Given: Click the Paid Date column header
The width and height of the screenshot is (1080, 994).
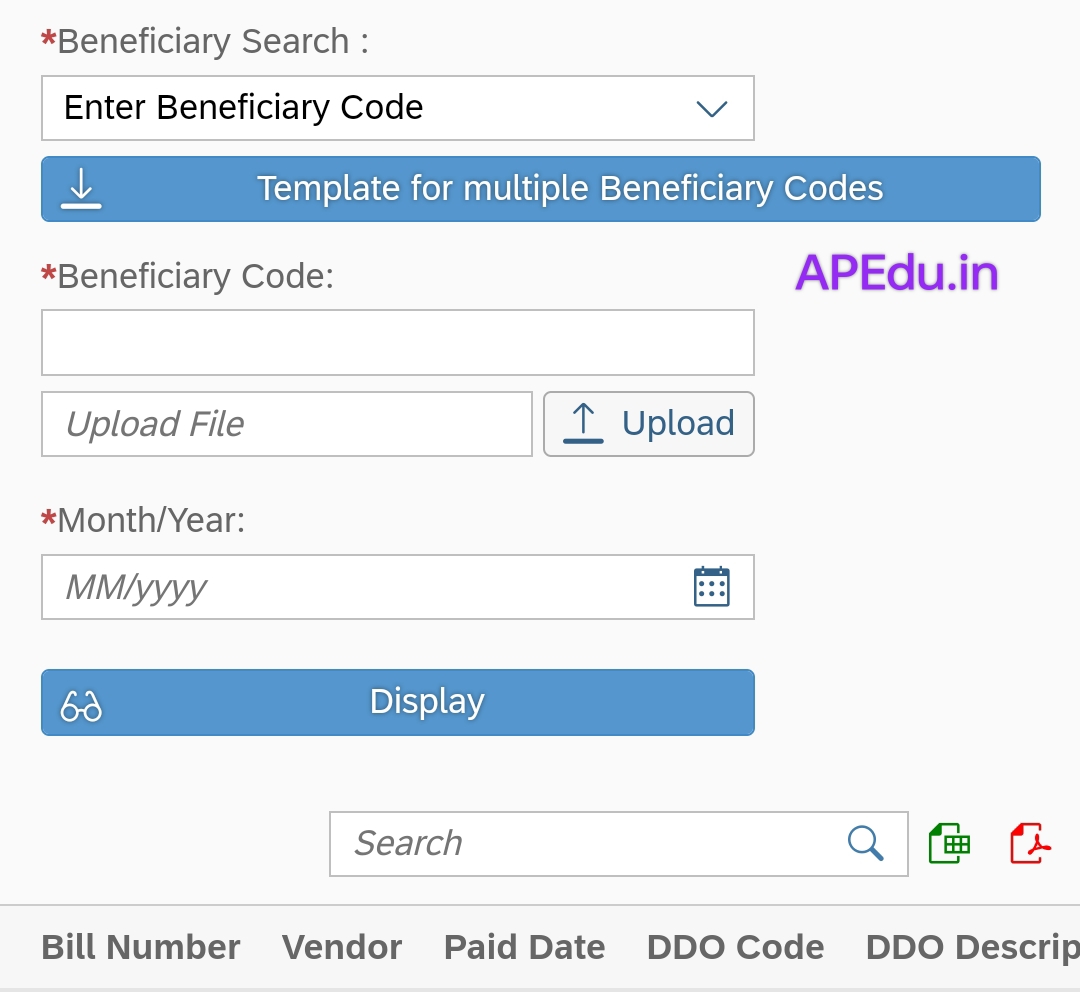Looking at the screenshot, I should coord(524,947).
